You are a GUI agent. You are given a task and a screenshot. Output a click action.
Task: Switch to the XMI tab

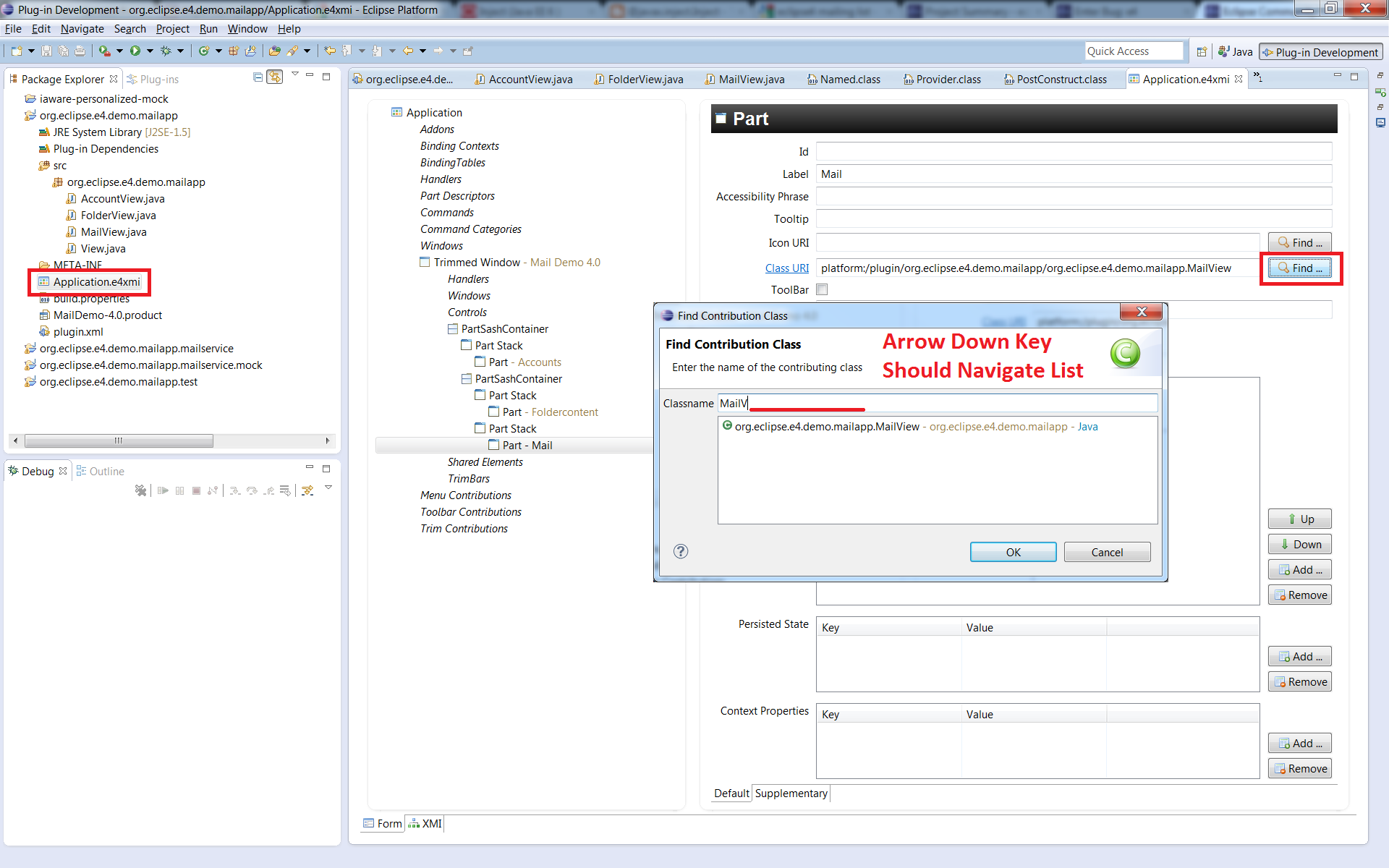point(425,823)
